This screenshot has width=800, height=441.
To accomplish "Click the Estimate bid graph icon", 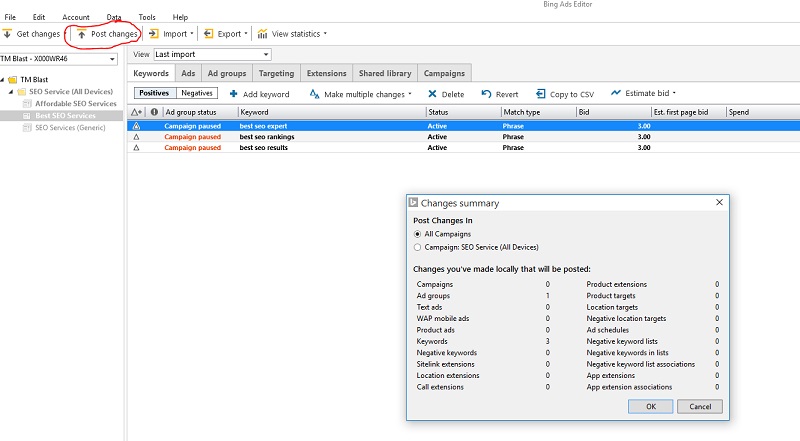I will tap(616, 93).
